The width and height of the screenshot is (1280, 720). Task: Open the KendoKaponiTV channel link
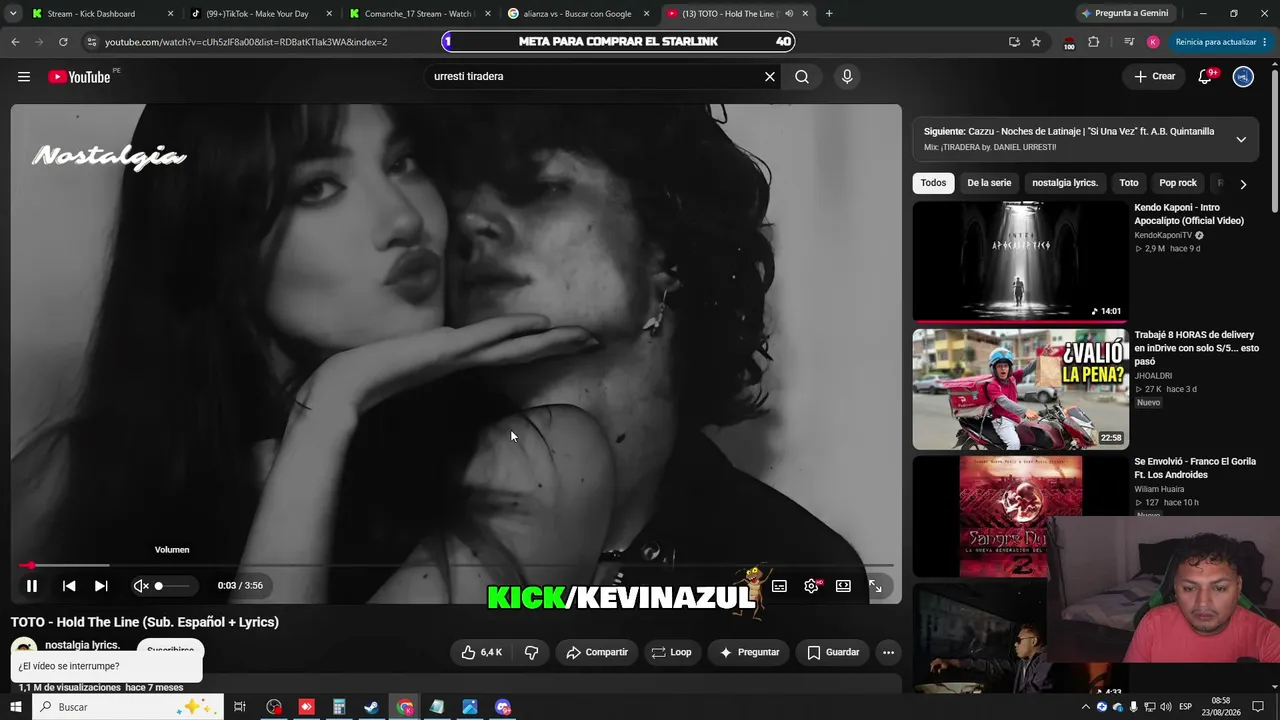tap(1164, 236)
